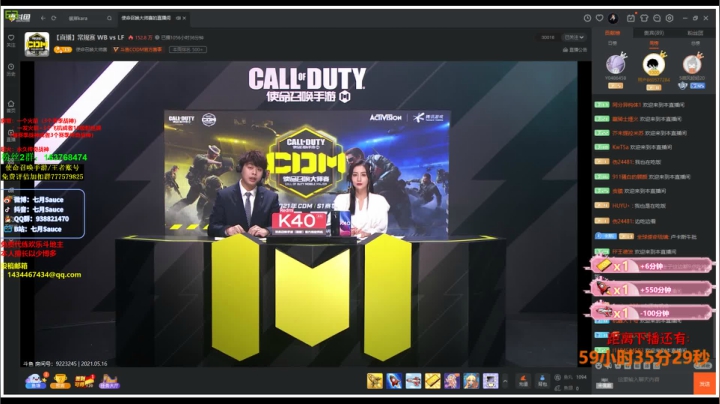This screenshot has height=404, width=720.
Task: Open the blue cloud mascot icon at bottom left
Action: (x=35, y=381)
